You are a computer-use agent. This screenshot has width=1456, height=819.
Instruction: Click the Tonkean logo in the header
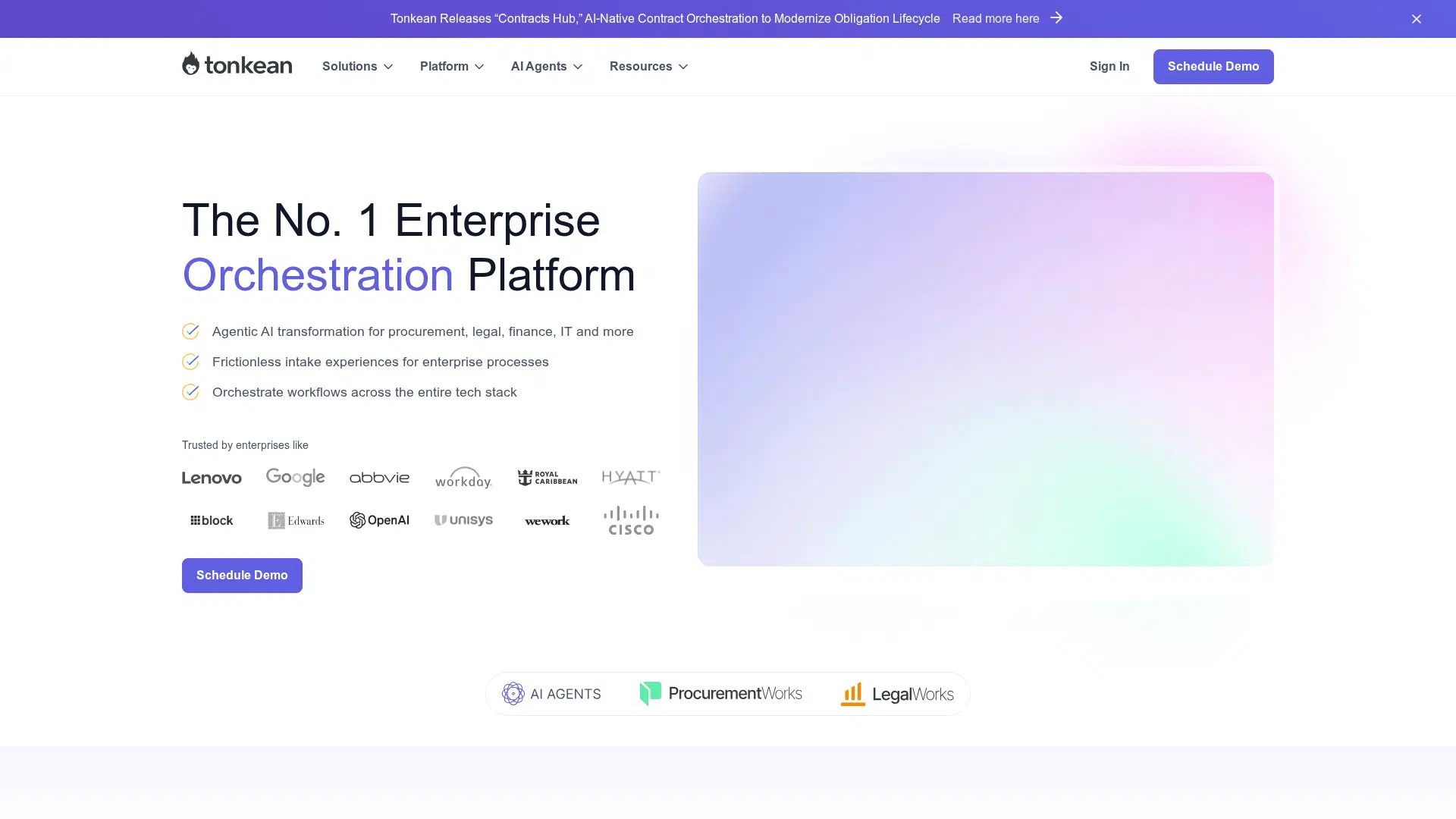(237, 64)
